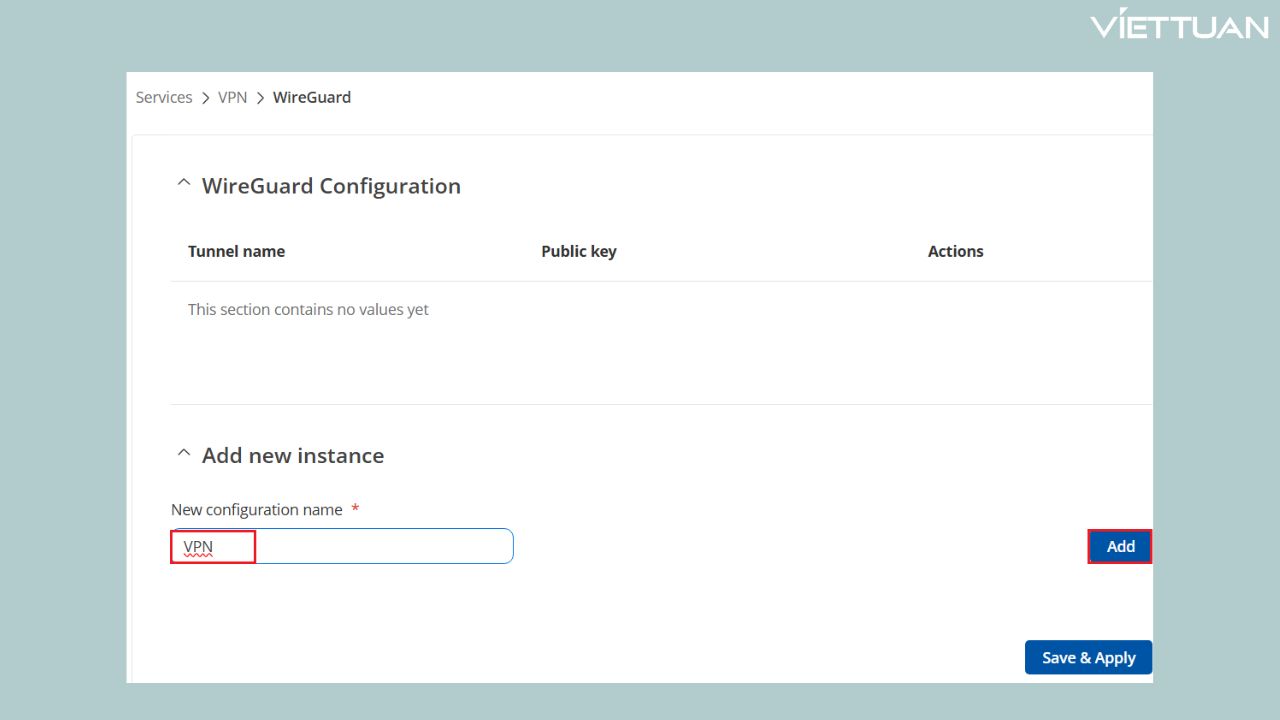Click the empty table message row
Viewport: 1280px width, 720px height.
[308, 310]
